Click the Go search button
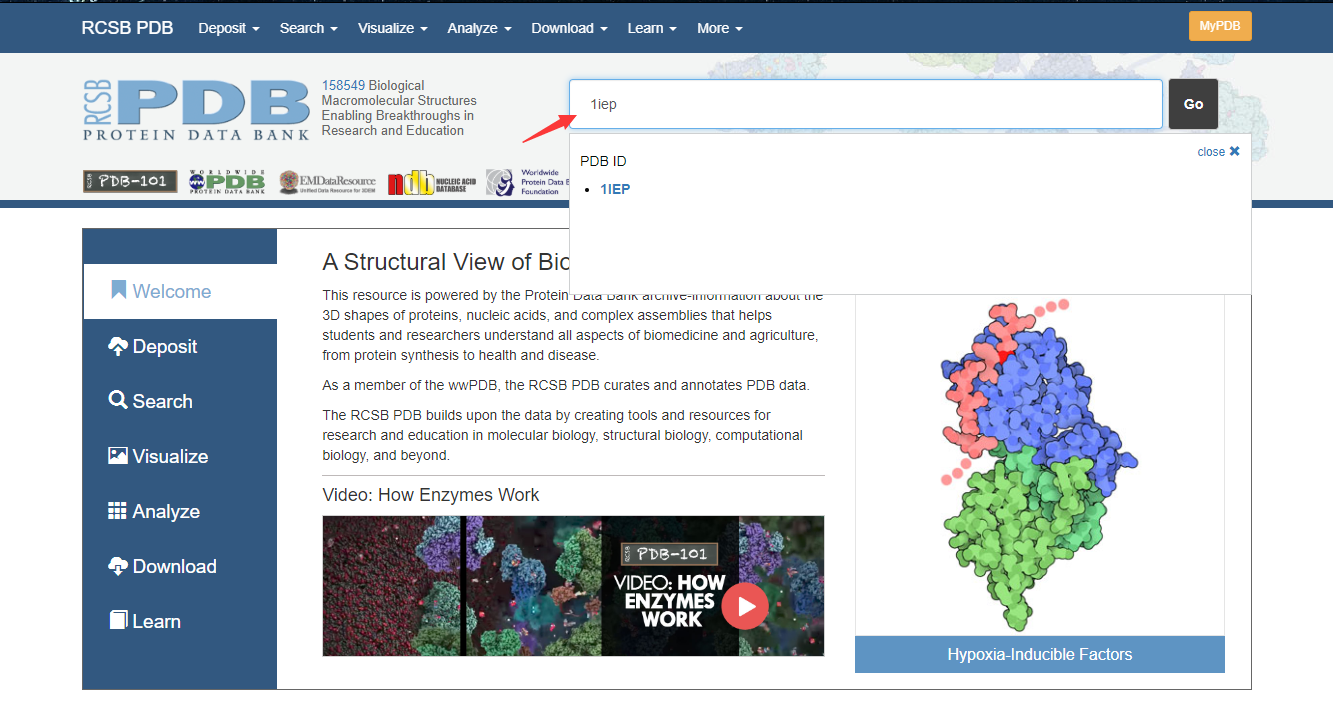Screen dimensions: 1333x708 [x=1193, y=104]
